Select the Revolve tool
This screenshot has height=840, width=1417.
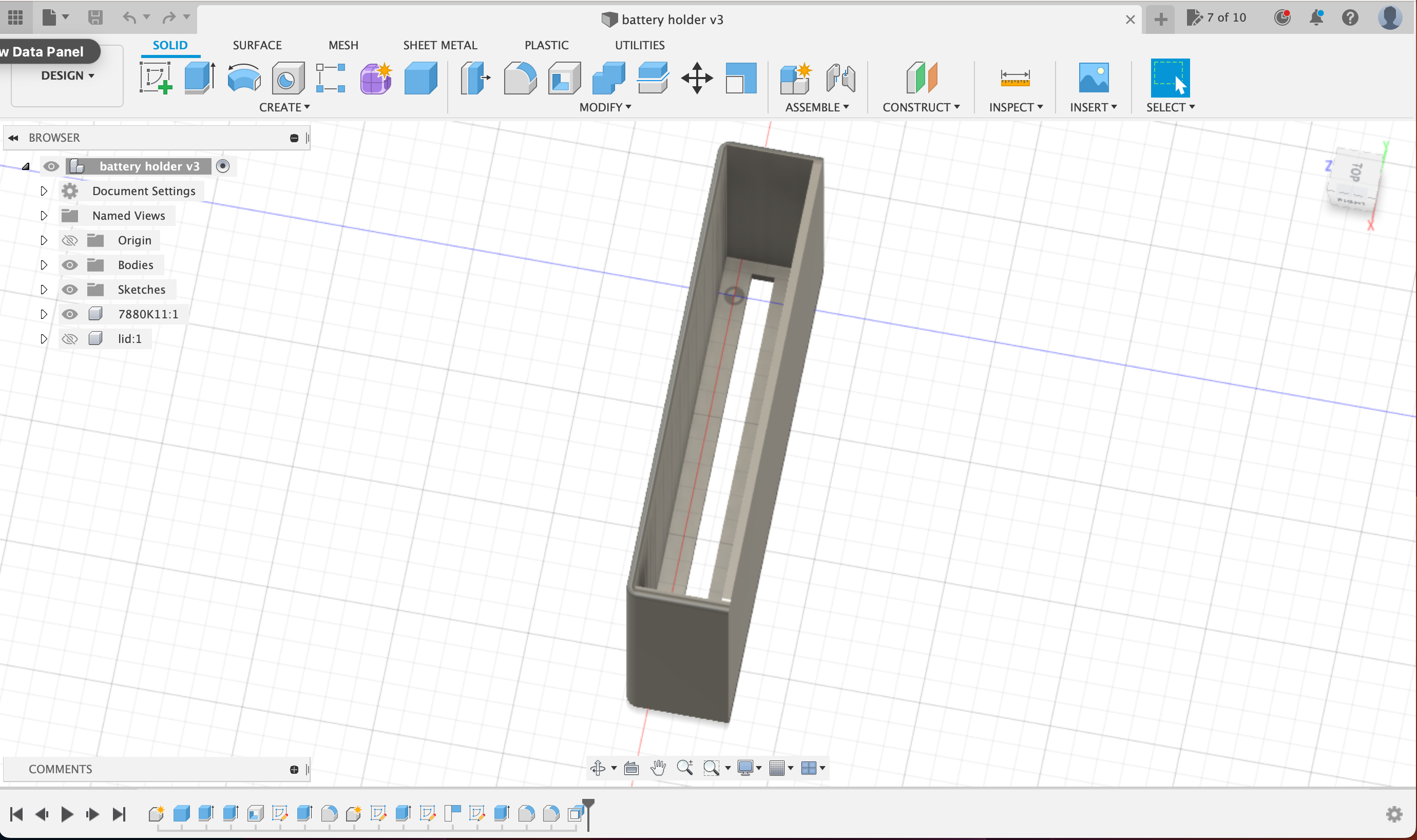pyautogui.click(x=244, y=78)
